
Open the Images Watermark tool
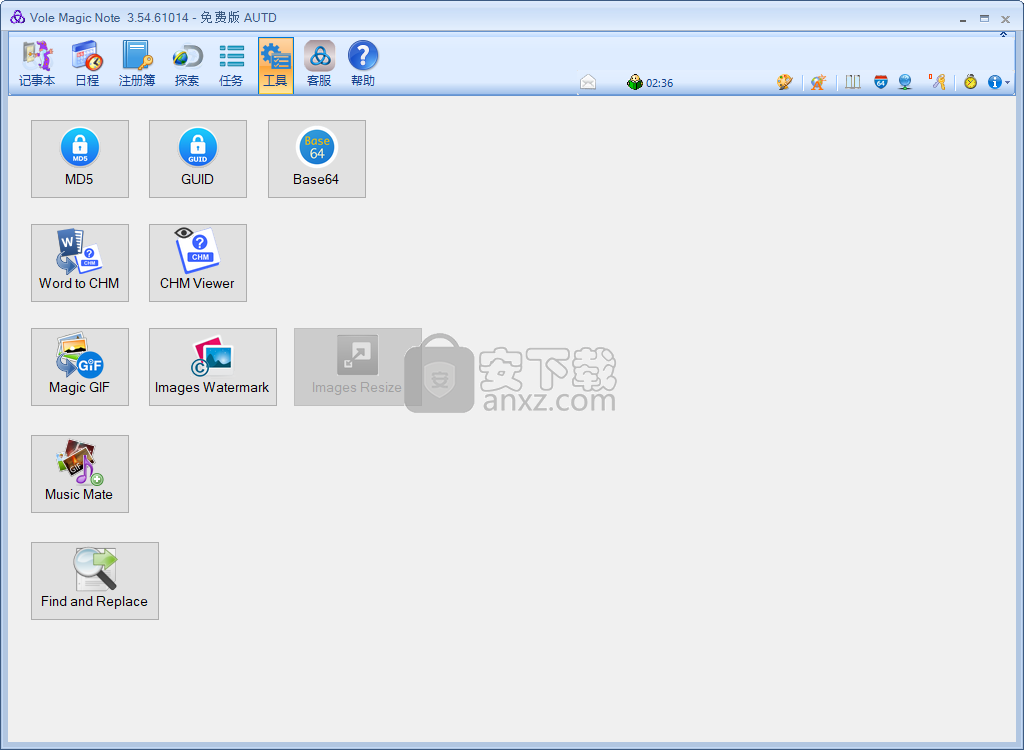point(213,367)
